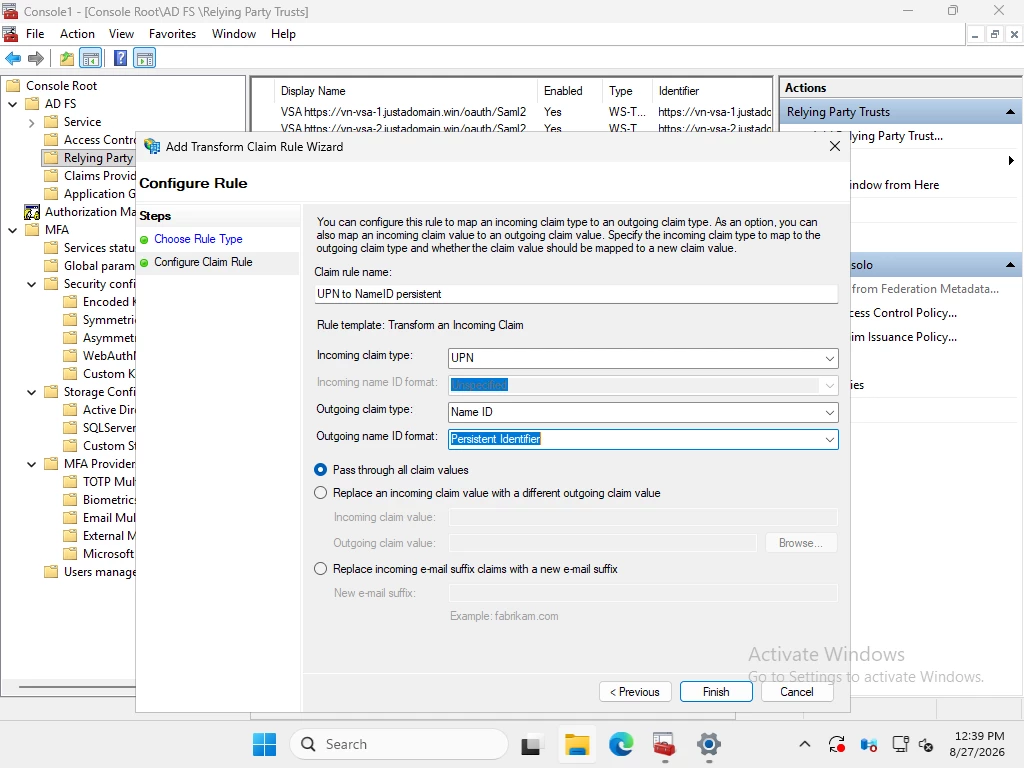This screenshot has height=768, width=1024.
Task: Collapse Relying Party Trusts actions section
Action: (x=1010, y=112)
